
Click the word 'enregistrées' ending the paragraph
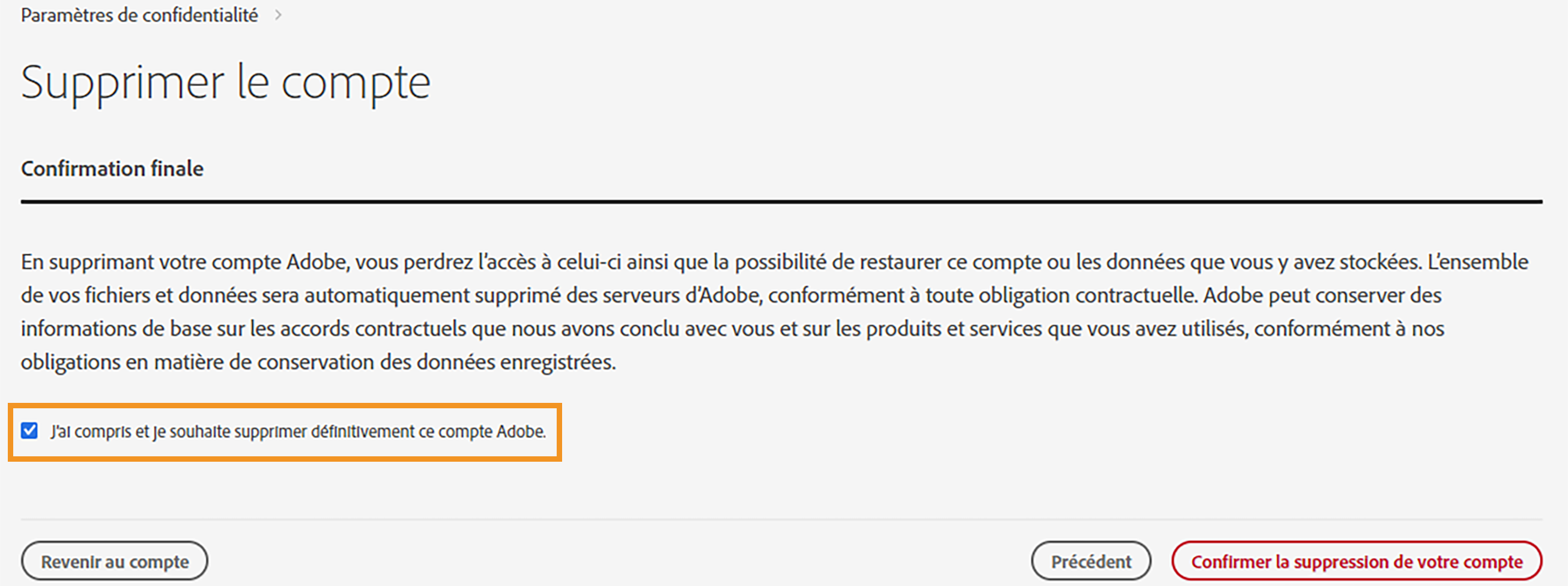point(557,362)
